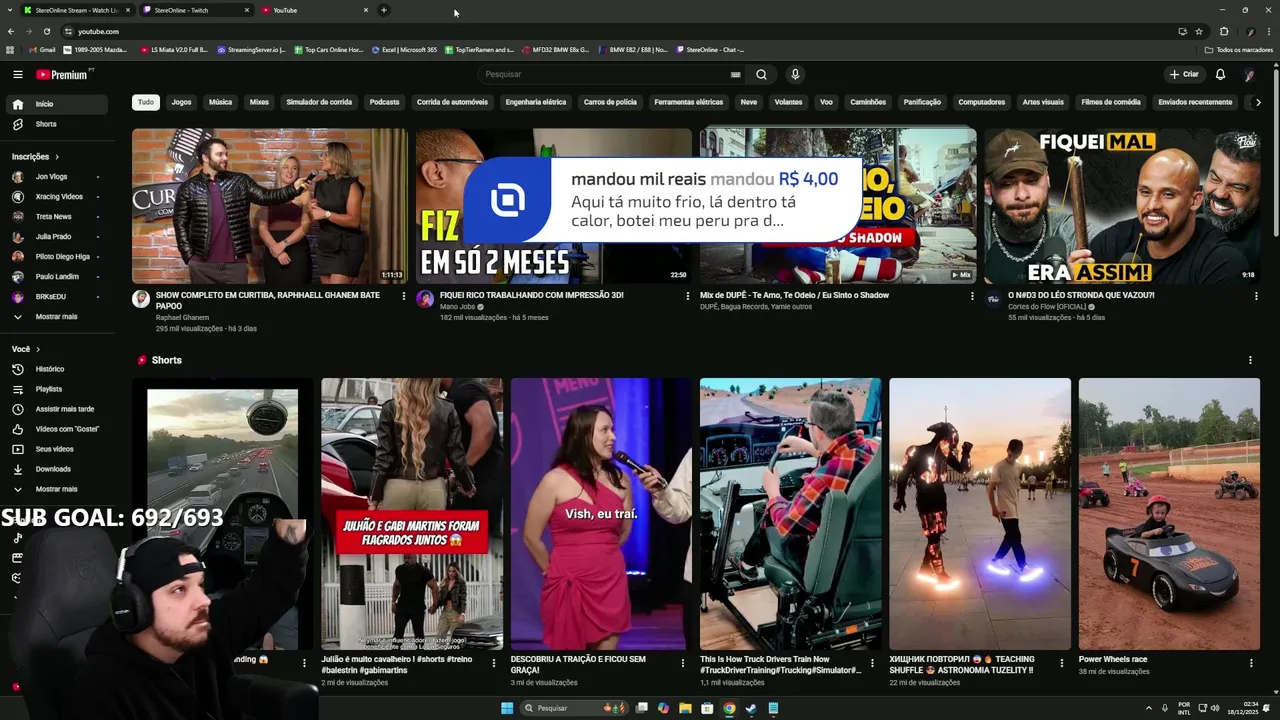Screen dimensions: 1280x720
Task: Play the Power Wheels race Short thumbnail
Action: tap(1169, 514)
